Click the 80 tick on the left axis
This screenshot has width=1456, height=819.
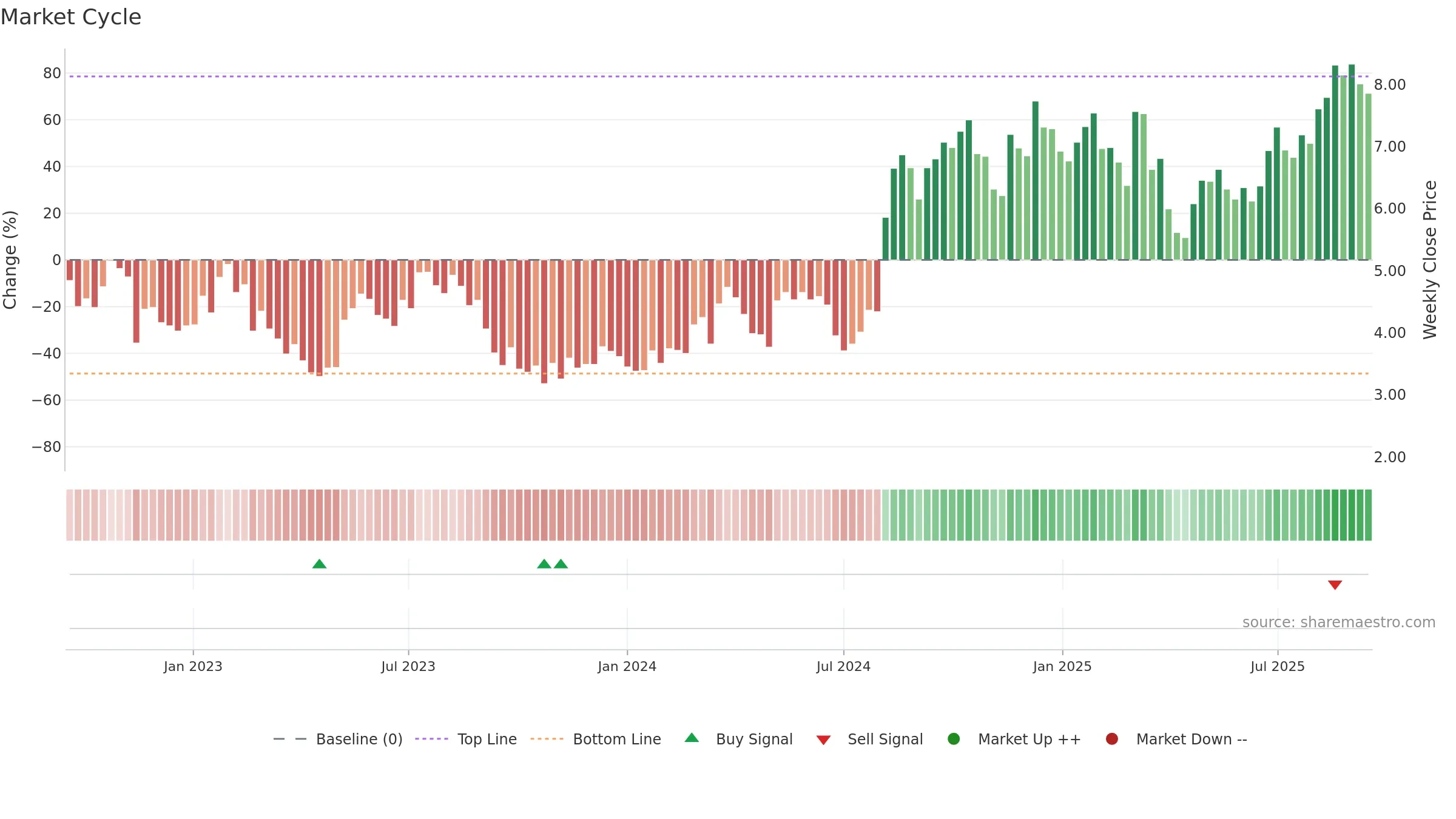point(52,73)
